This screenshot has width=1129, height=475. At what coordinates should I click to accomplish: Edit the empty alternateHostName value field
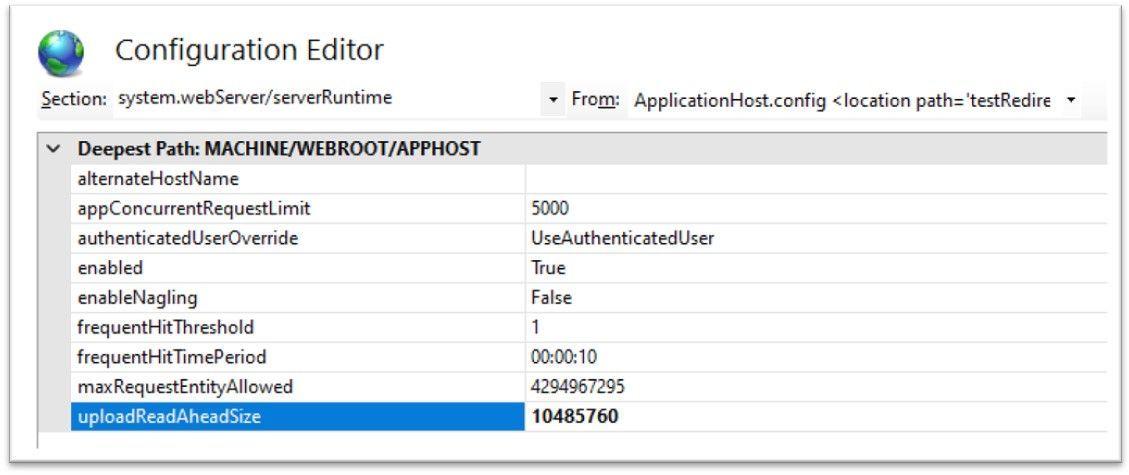[x=800, y=179]
